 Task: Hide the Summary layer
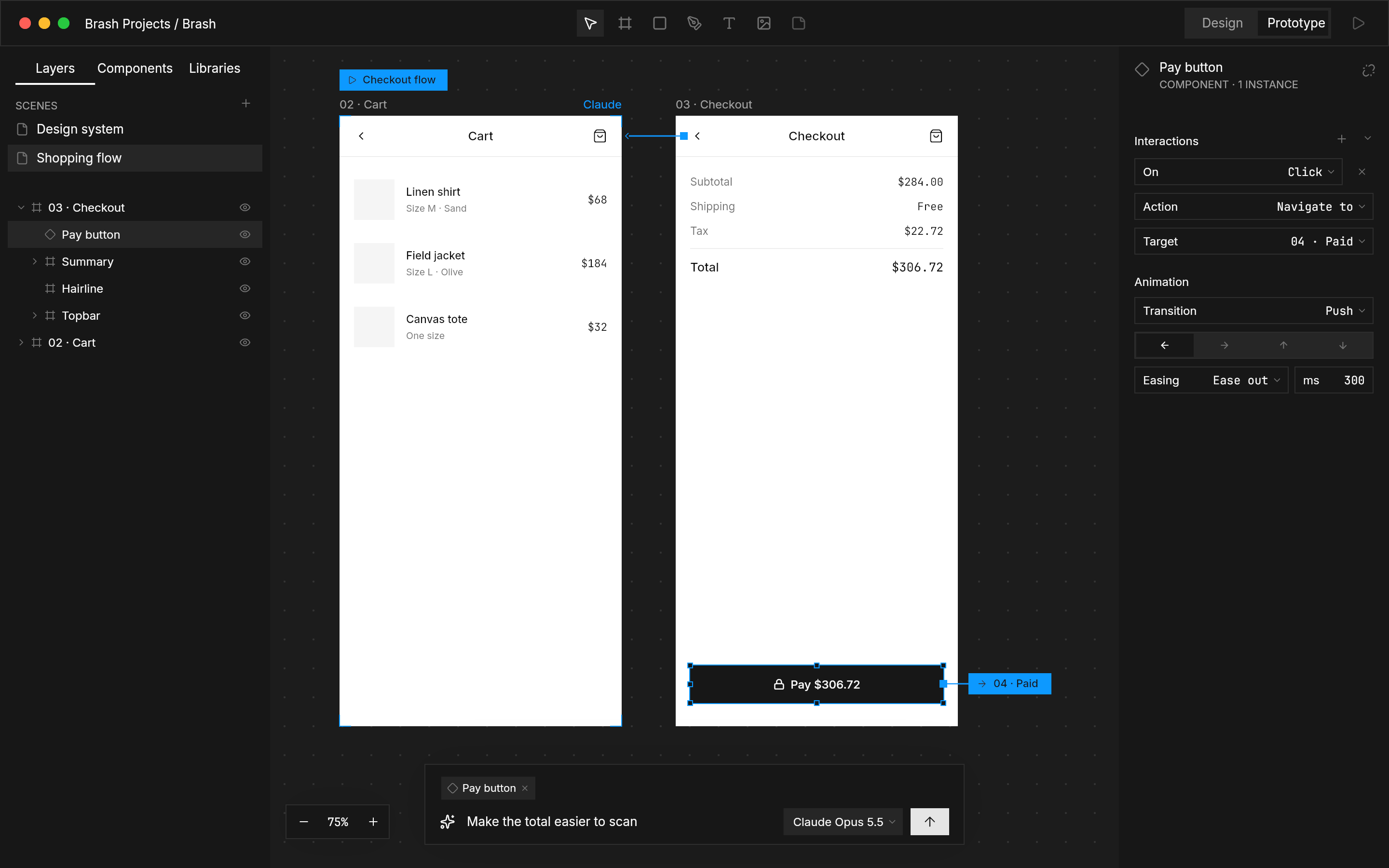coord(245,261)
